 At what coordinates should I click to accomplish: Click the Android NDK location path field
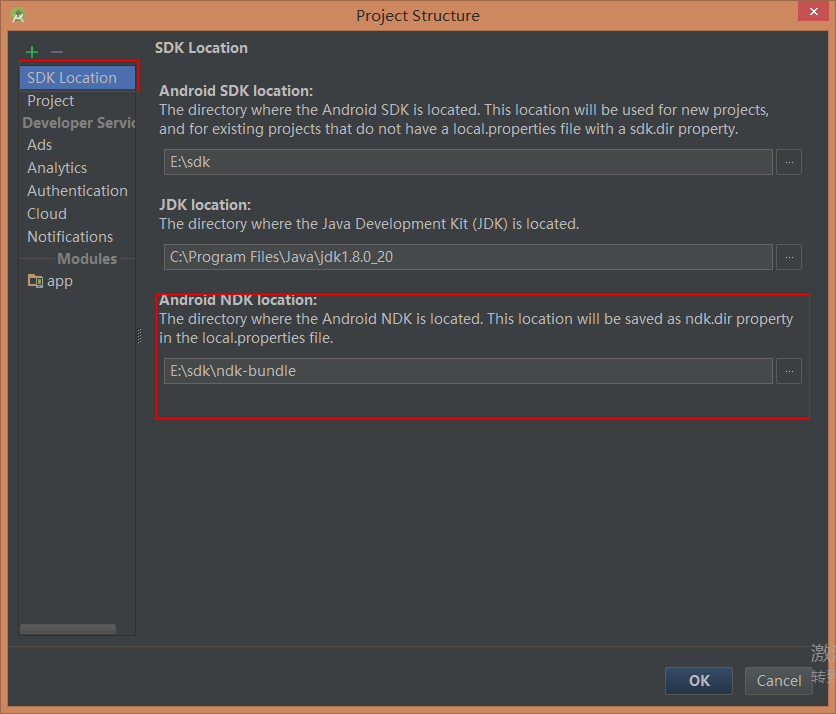pos(468,371)
